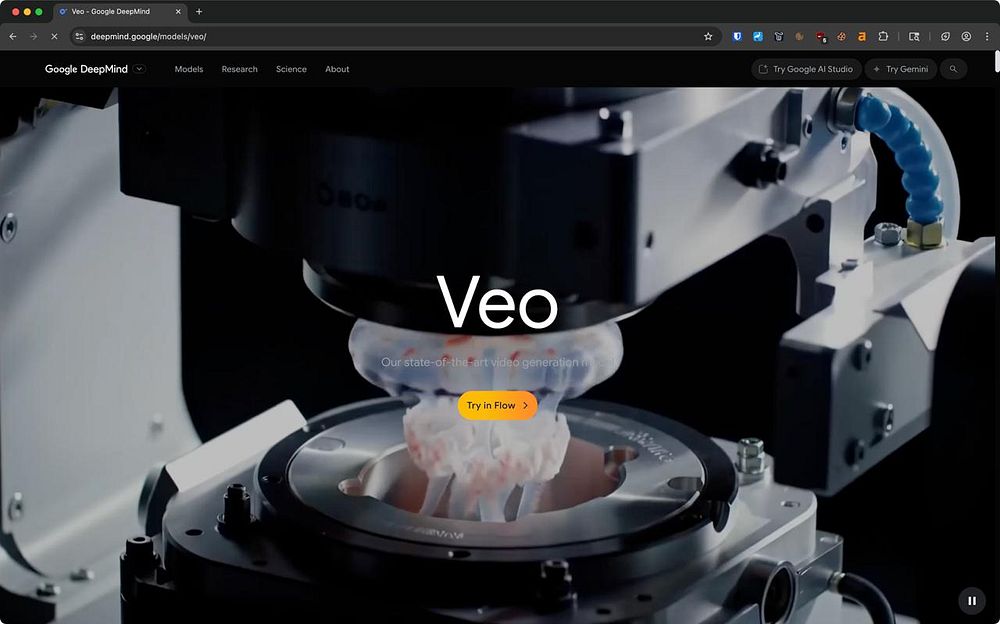
Task: Open the tab search media icon
Action: 914,36
